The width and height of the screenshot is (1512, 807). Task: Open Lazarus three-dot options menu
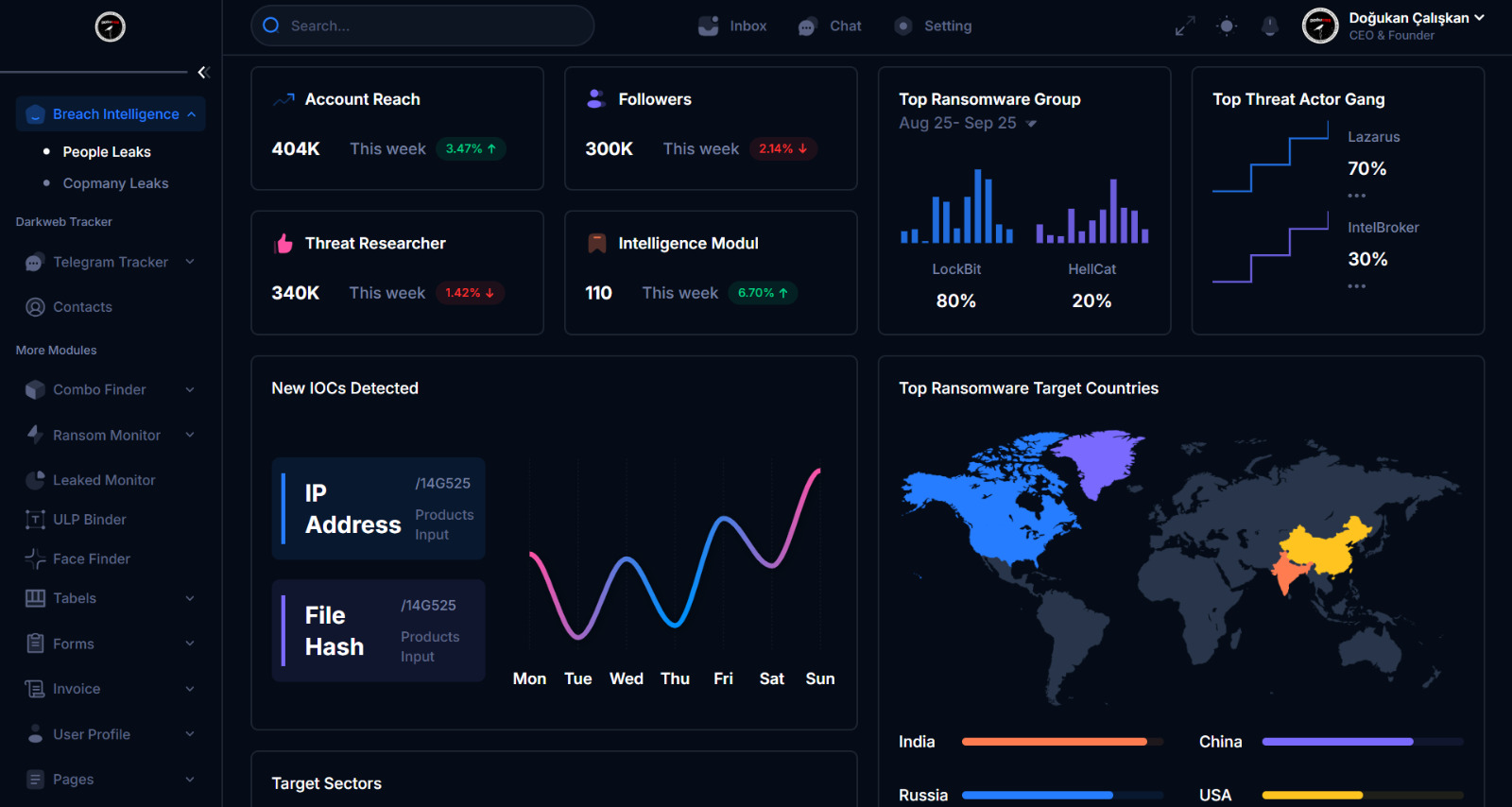[1357, 196]
